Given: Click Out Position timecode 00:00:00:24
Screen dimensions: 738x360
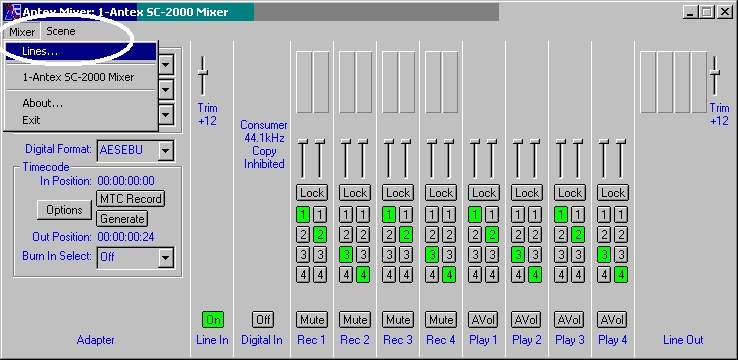Looking at the screenshot, I should 126,237.
